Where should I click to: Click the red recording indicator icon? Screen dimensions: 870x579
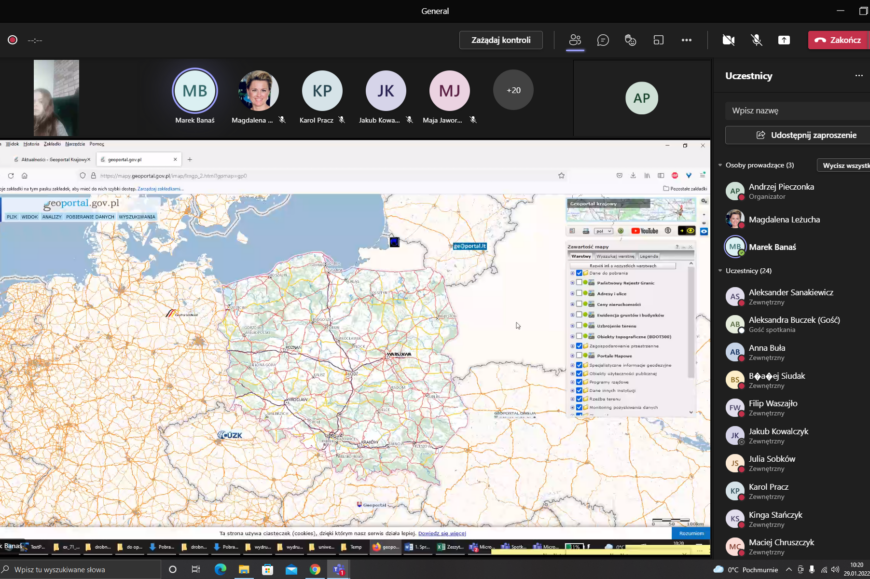pos(12,40)
